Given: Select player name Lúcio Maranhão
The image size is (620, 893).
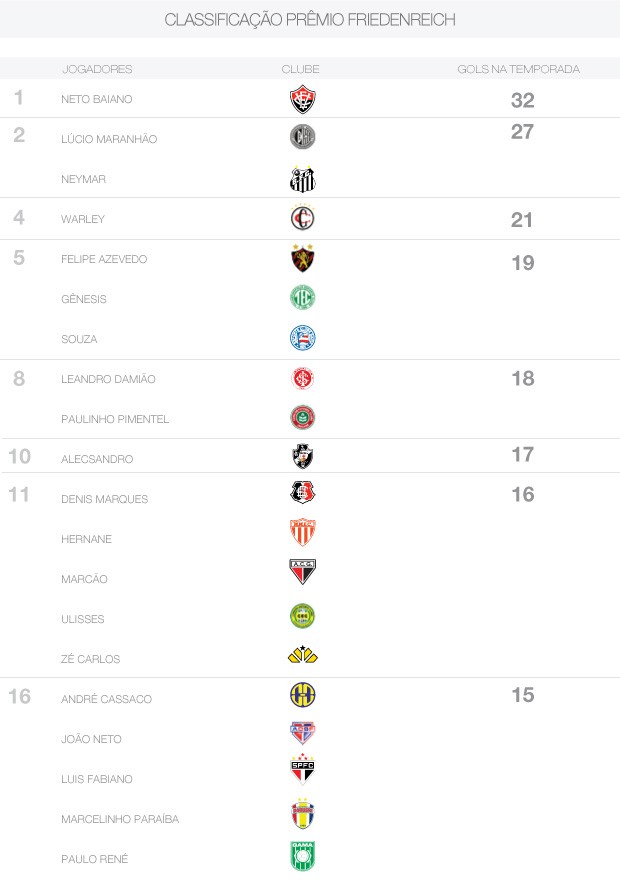Looking at the screenshot, I should (x=109, y=139).
